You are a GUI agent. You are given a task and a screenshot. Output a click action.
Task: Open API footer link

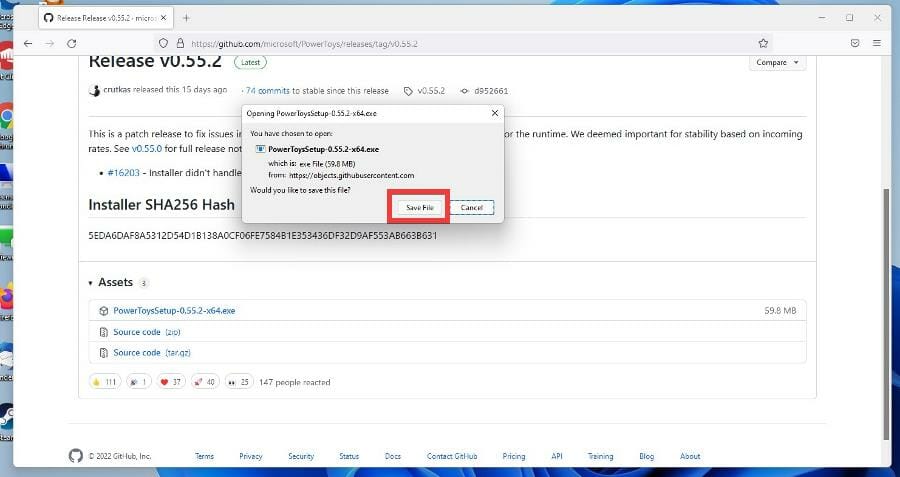click(557, 456)
